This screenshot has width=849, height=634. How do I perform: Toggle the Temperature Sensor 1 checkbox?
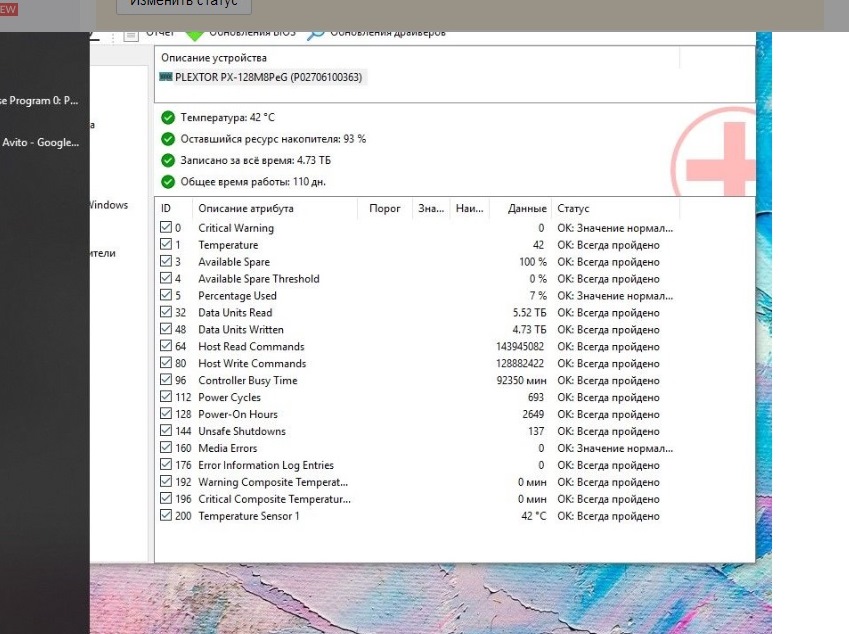click(x=166, y=515)
